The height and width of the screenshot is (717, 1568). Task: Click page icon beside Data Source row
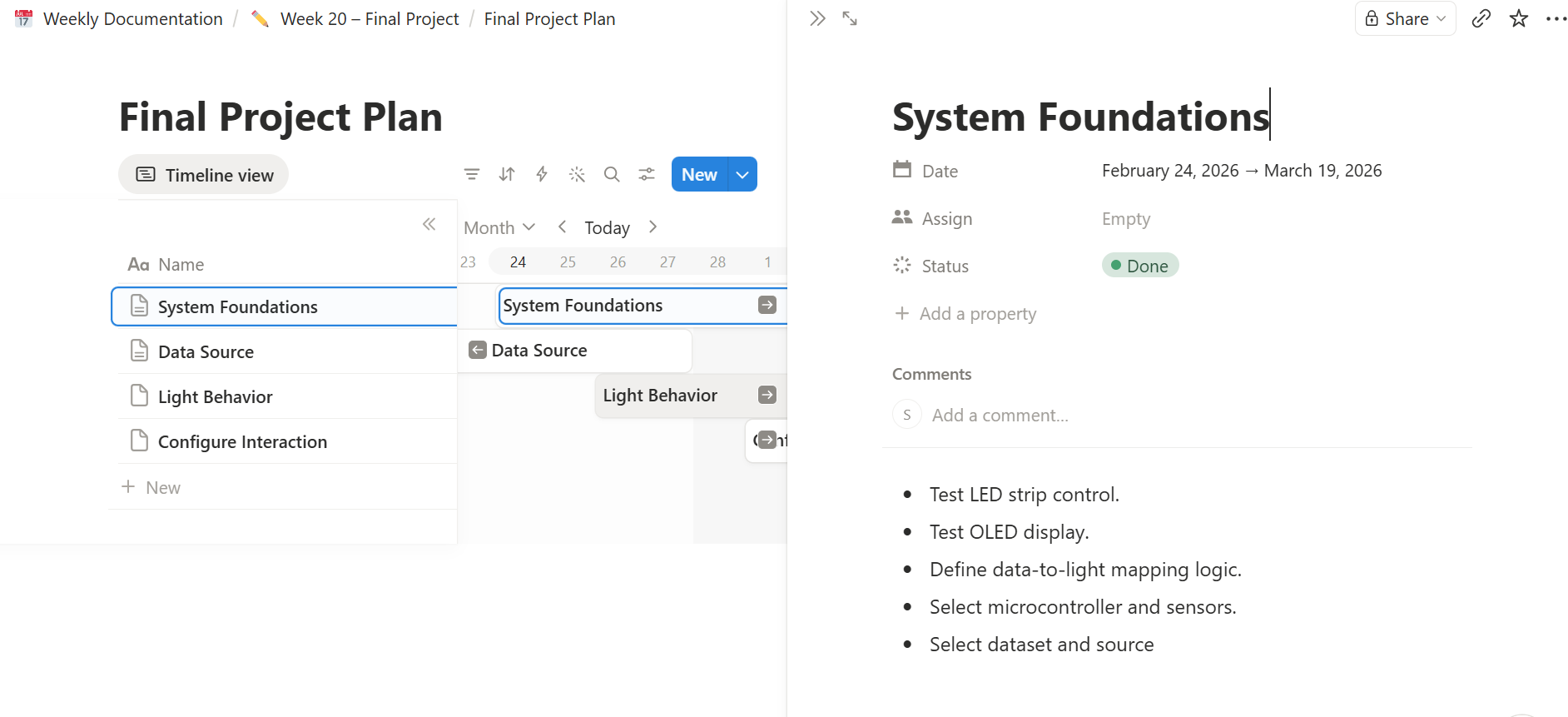pos(140,351)
